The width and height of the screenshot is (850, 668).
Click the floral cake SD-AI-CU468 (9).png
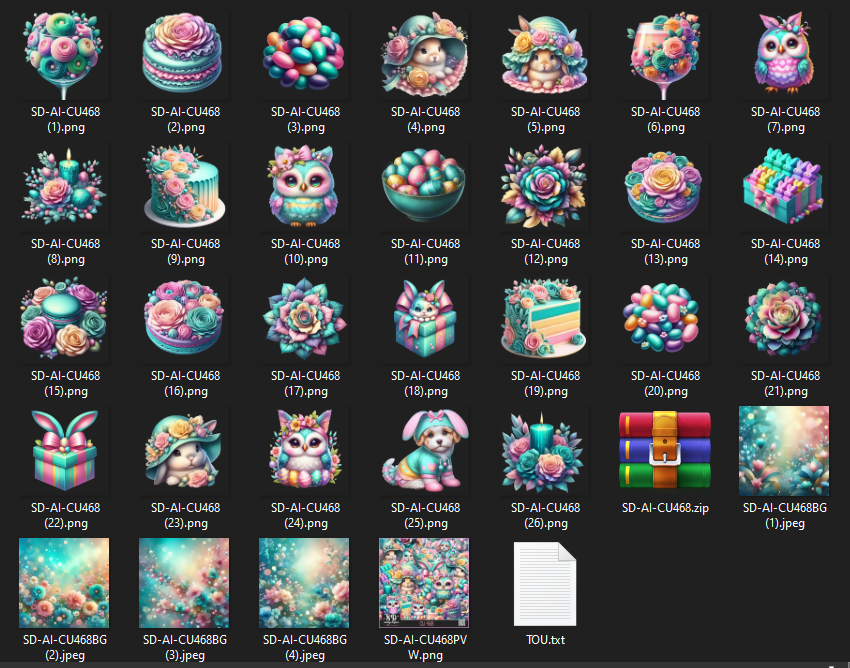tap(185, 187)
